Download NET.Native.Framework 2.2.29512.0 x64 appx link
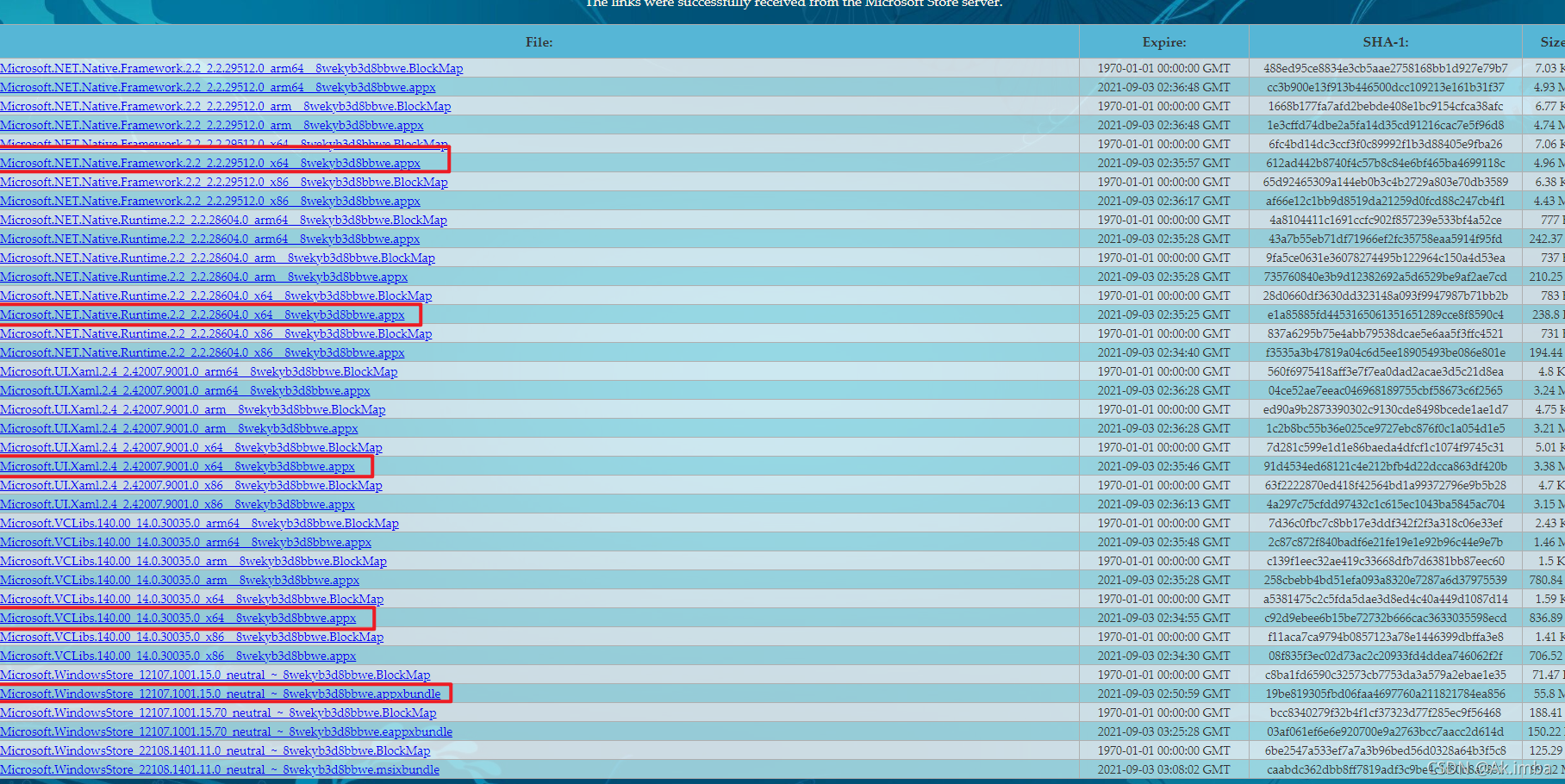The image size is (1565, 784). tap(210, 163)
